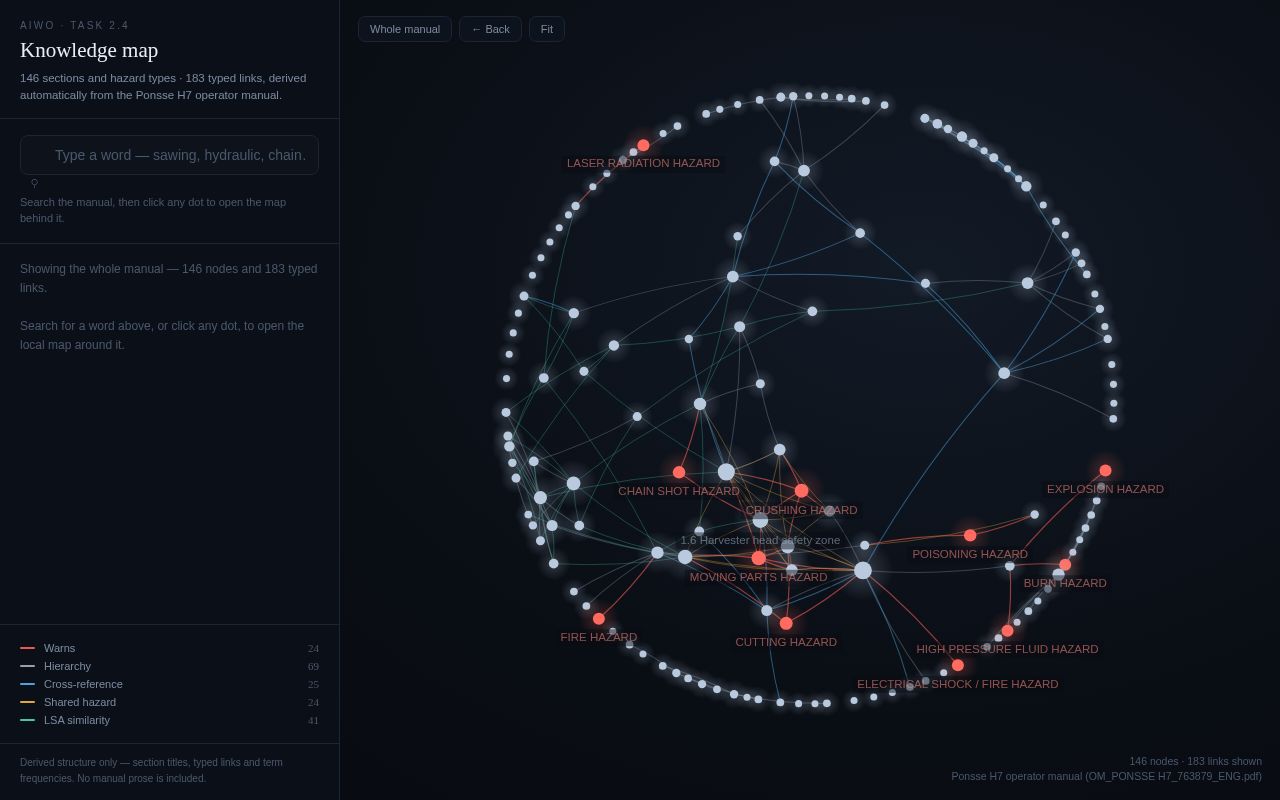Open the red Crushing Hazard dot

tap(801, 491)
